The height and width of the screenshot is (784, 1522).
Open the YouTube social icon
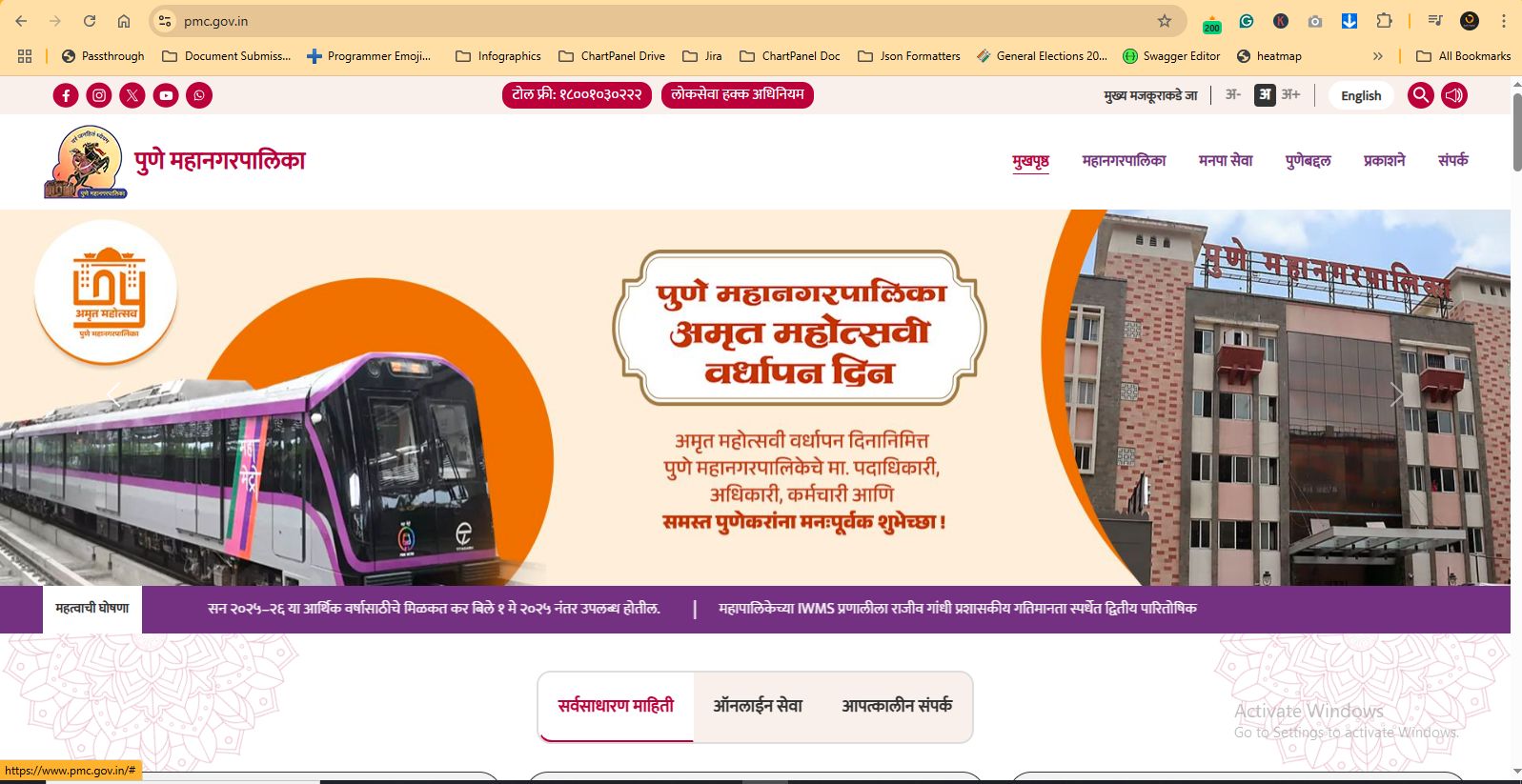[166, 95]
